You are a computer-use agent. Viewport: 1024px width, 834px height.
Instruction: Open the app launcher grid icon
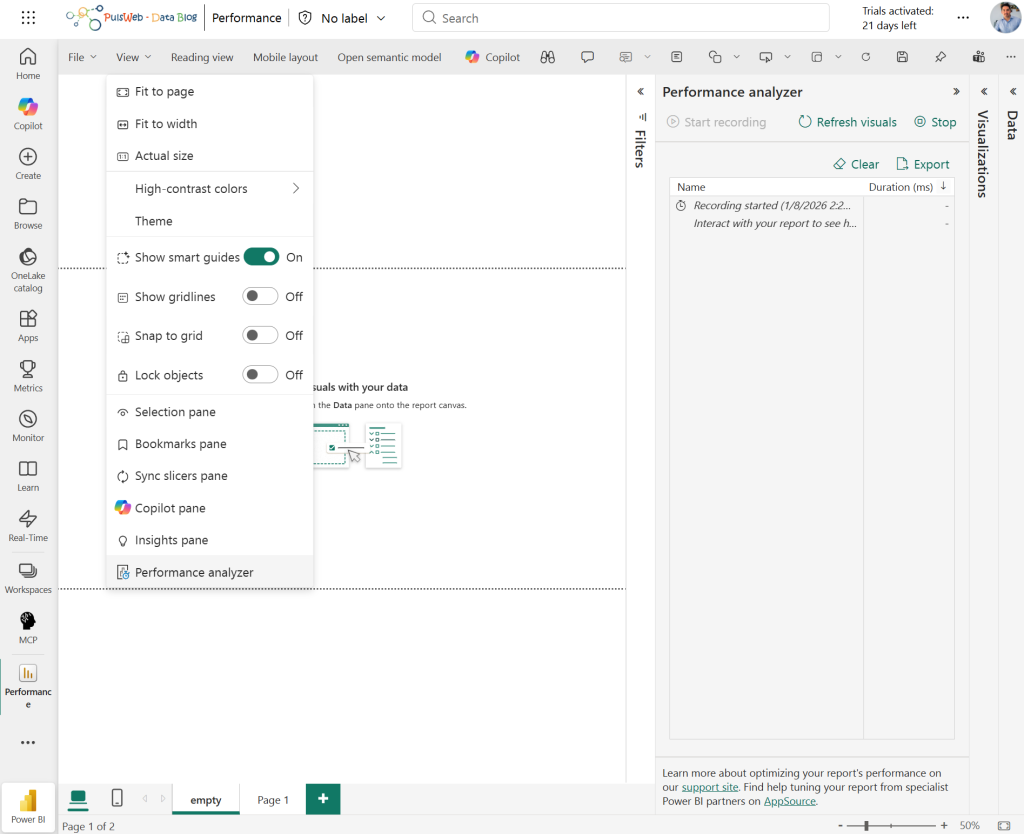[28, 18]
